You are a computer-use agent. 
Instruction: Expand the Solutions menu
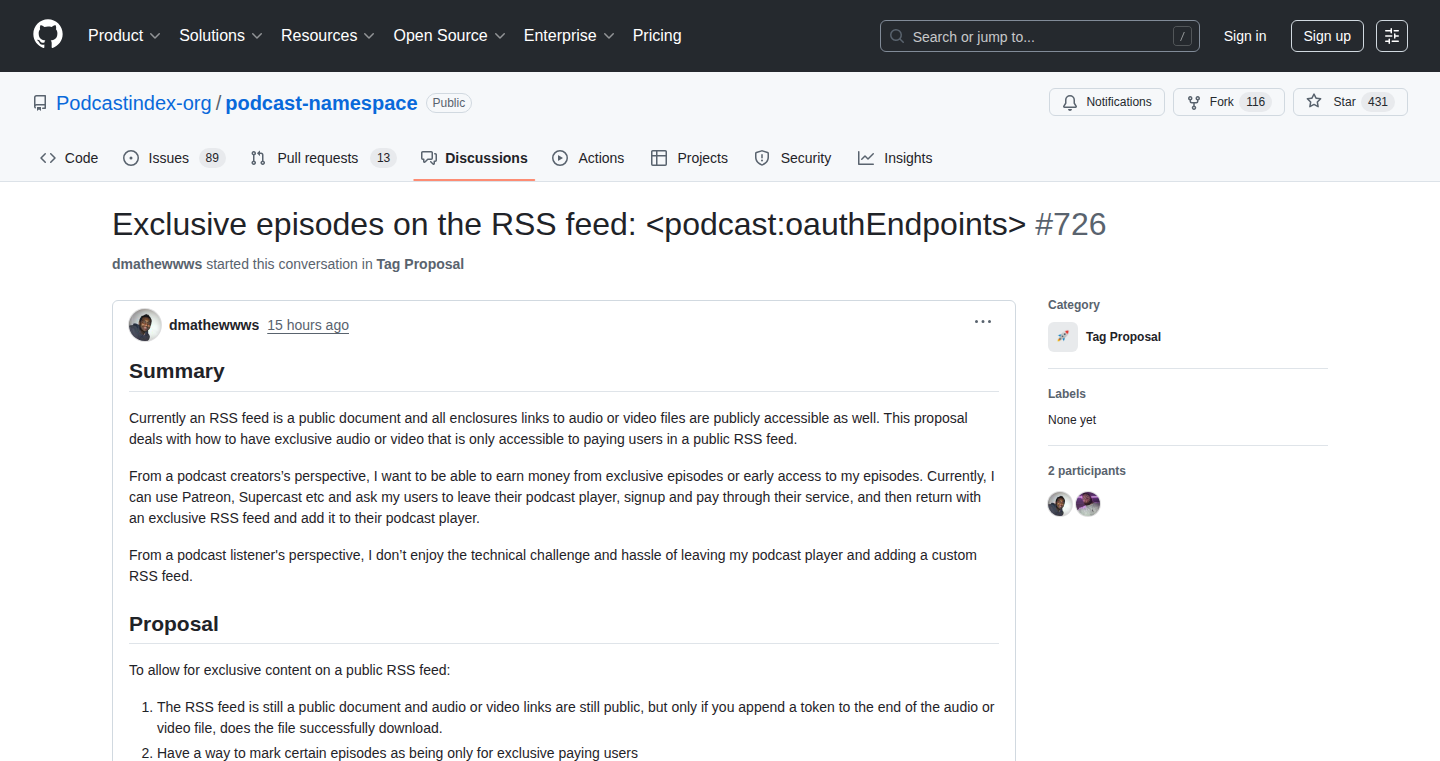[x=221, y=35]
